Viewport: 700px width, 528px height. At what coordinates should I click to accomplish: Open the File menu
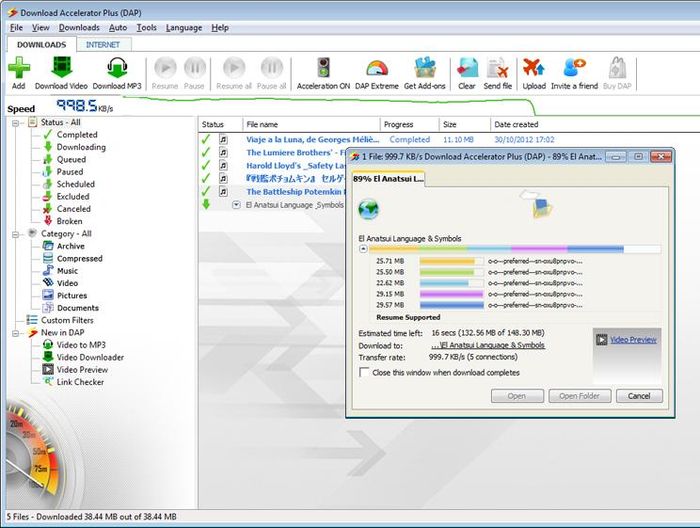(x=16, y=27)
